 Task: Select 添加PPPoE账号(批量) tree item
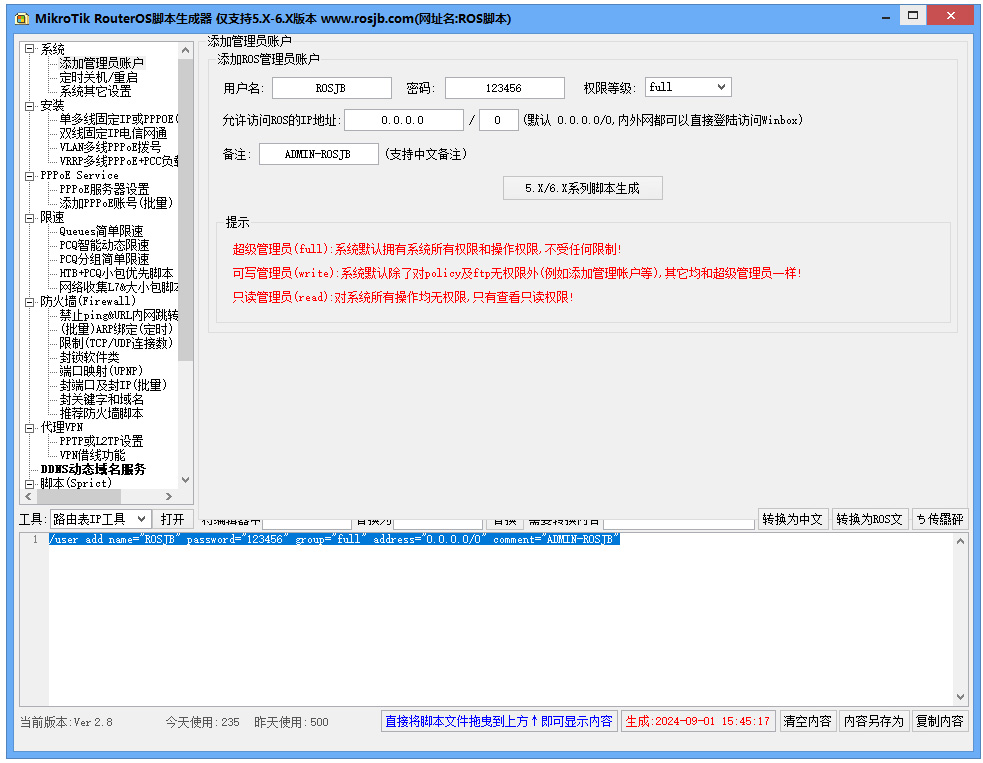coord(116,203)
